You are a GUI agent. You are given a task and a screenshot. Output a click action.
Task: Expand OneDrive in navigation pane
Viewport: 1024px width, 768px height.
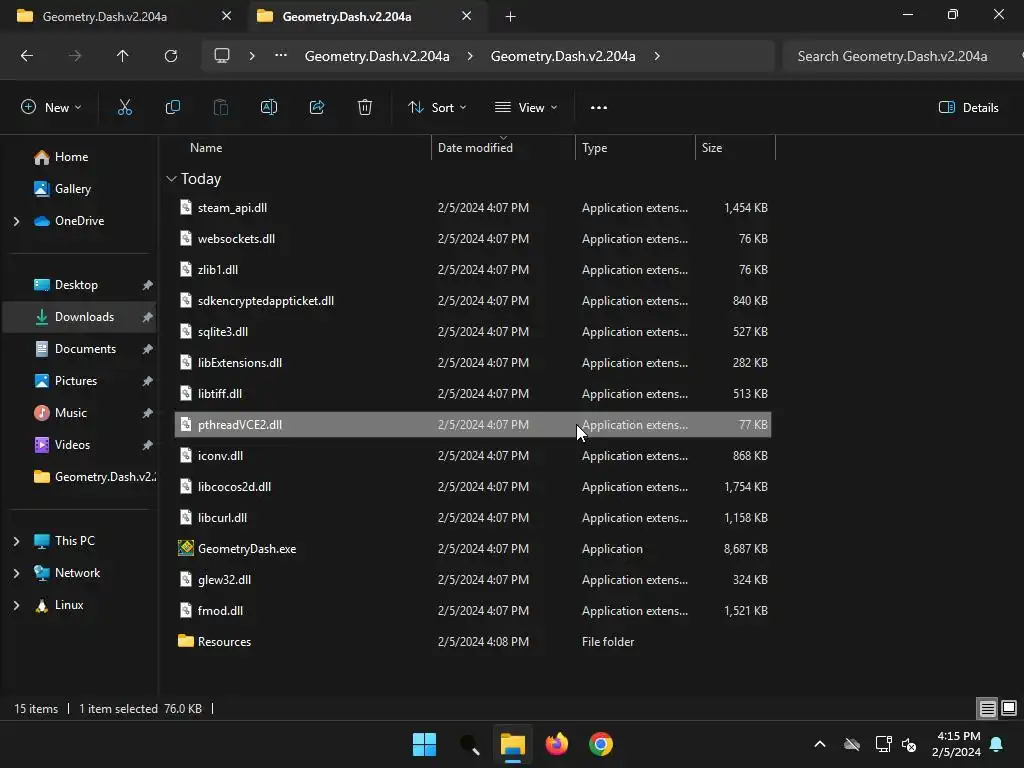click(x=16, y=221)
